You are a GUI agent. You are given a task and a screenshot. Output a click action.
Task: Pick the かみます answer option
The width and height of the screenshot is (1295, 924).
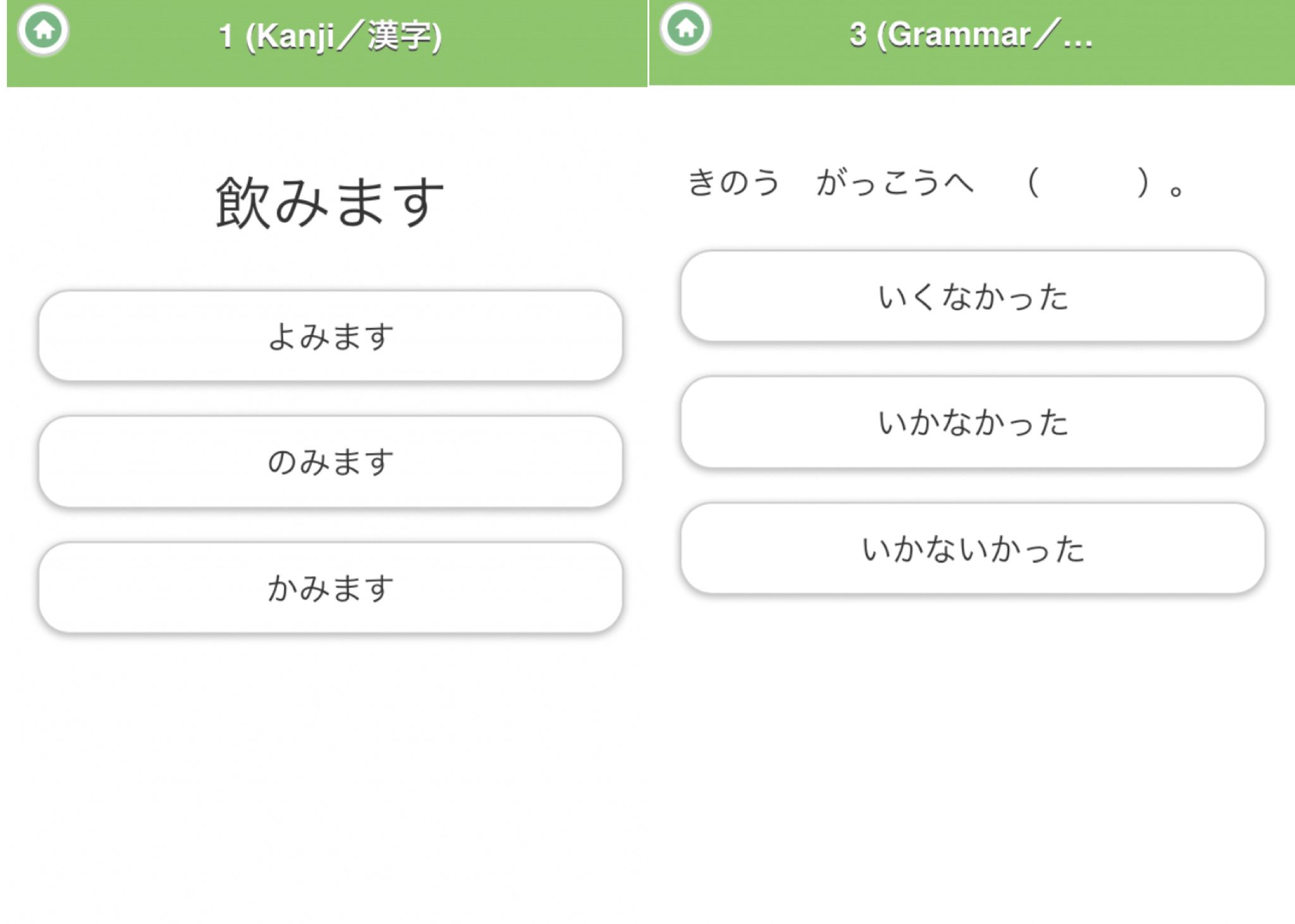[330, 588]
